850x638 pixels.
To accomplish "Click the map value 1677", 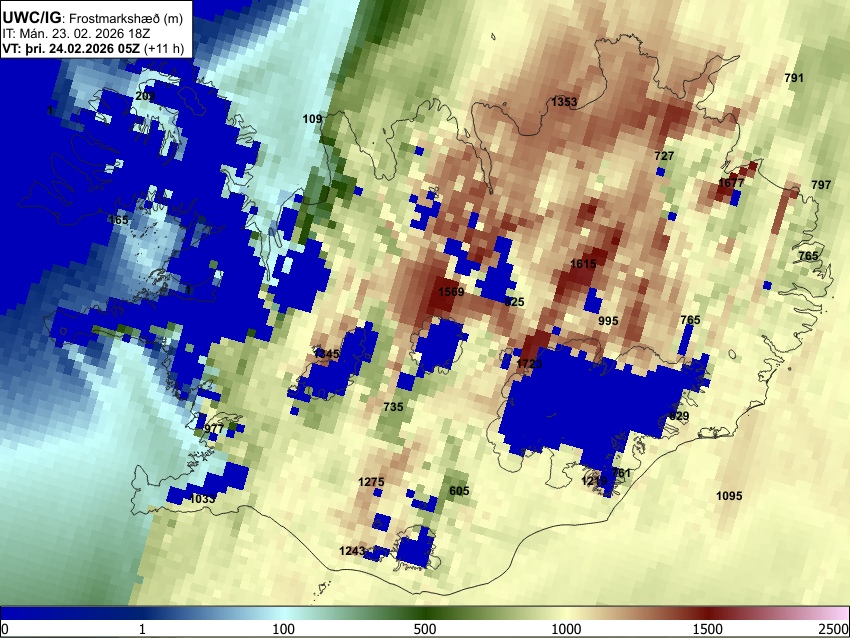I will 731,183.
